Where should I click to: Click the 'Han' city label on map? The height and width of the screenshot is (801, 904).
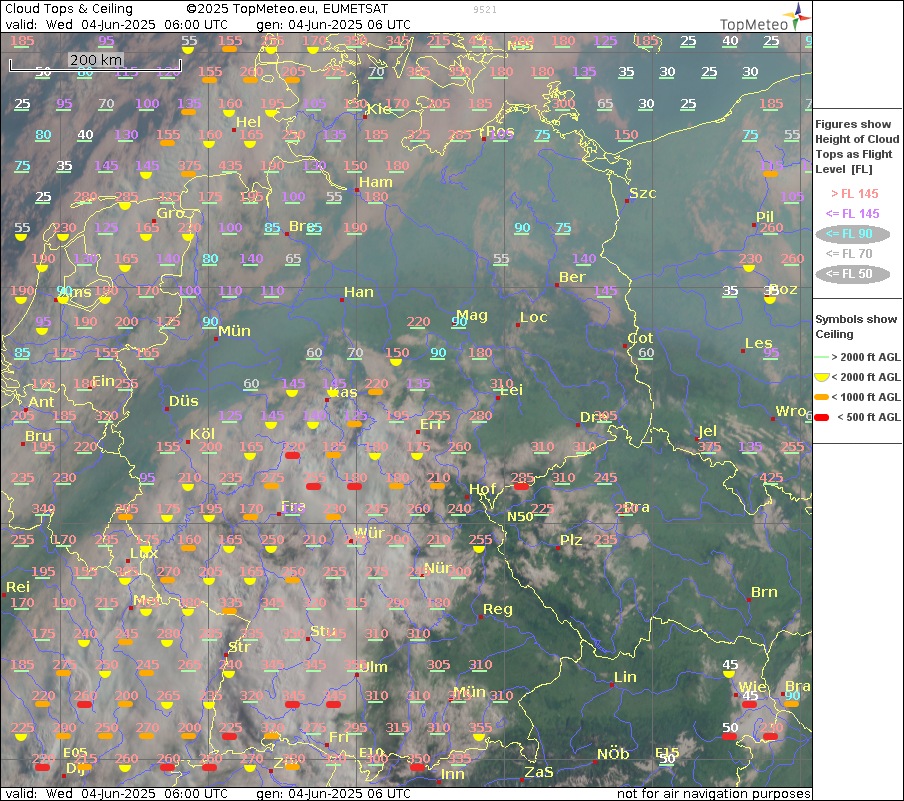pyautogui.click(x=359, y=292)
